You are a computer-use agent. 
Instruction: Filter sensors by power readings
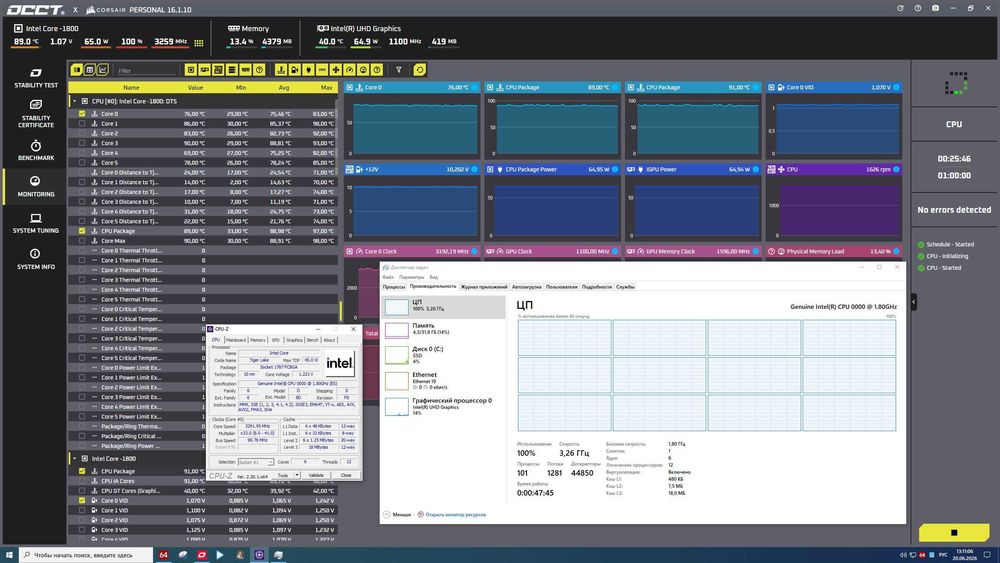(309, 69)
